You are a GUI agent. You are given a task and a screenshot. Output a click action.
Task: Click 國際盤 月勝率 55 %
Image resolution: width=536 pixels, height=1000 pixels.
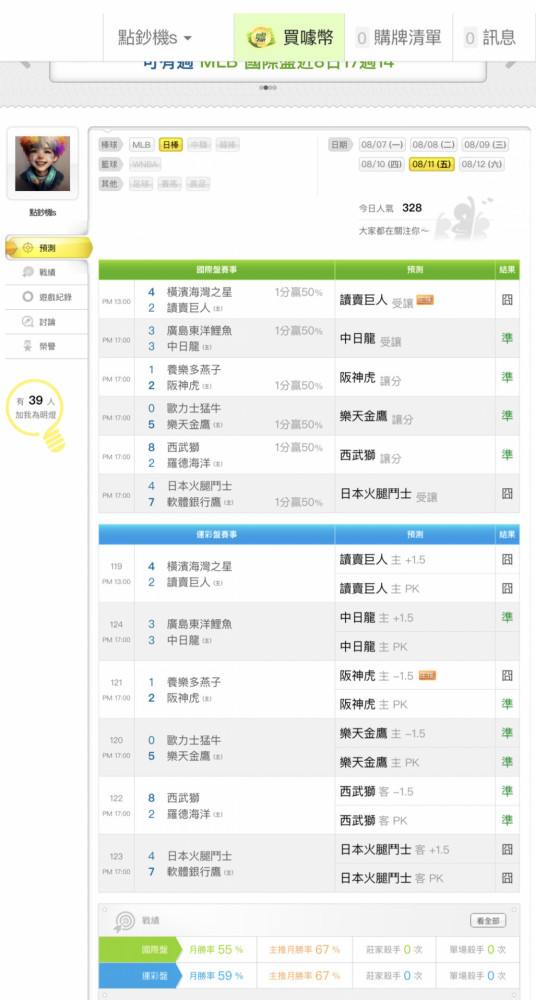[216, 950]
